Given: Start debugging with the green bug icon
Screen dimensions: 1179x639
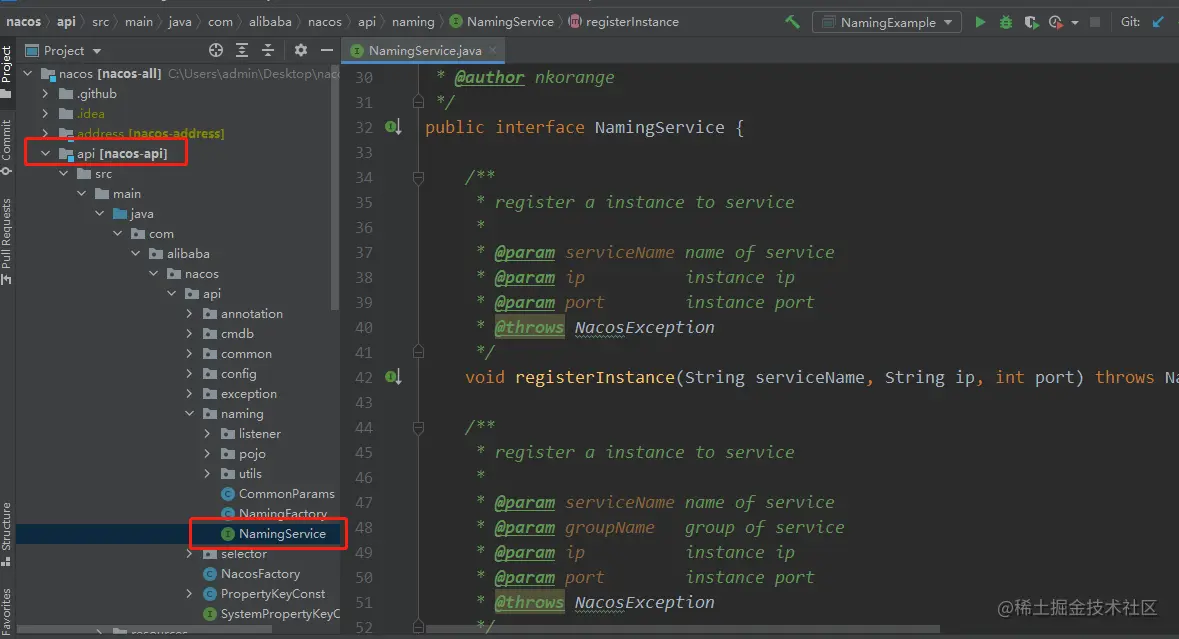Looking at the screenshot, I should click(x=1006, y=22).
